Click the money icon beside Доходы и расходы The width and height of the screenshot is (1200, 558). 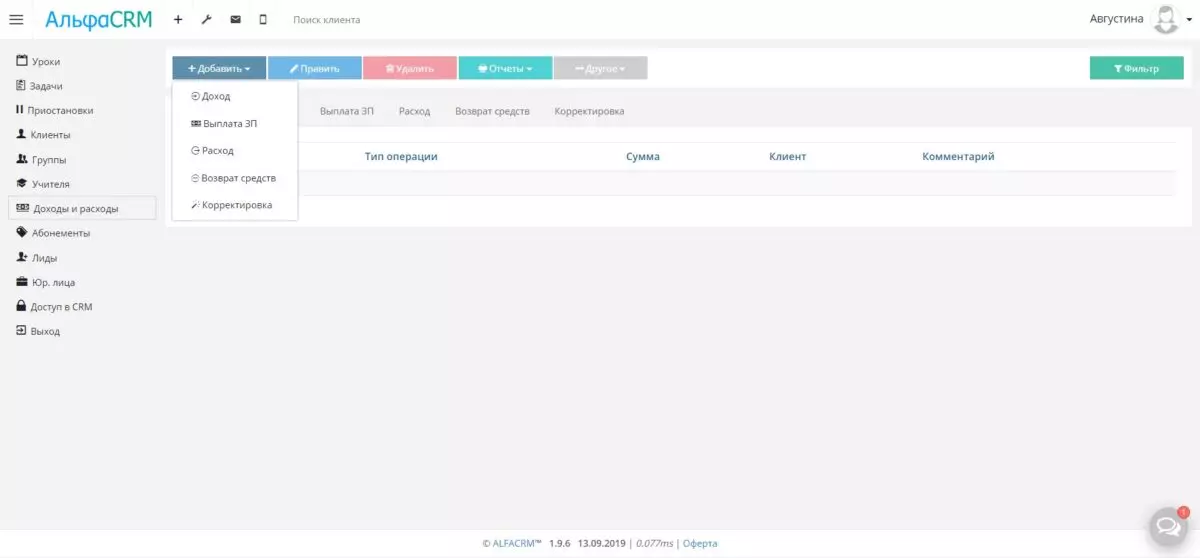[23, 208]
